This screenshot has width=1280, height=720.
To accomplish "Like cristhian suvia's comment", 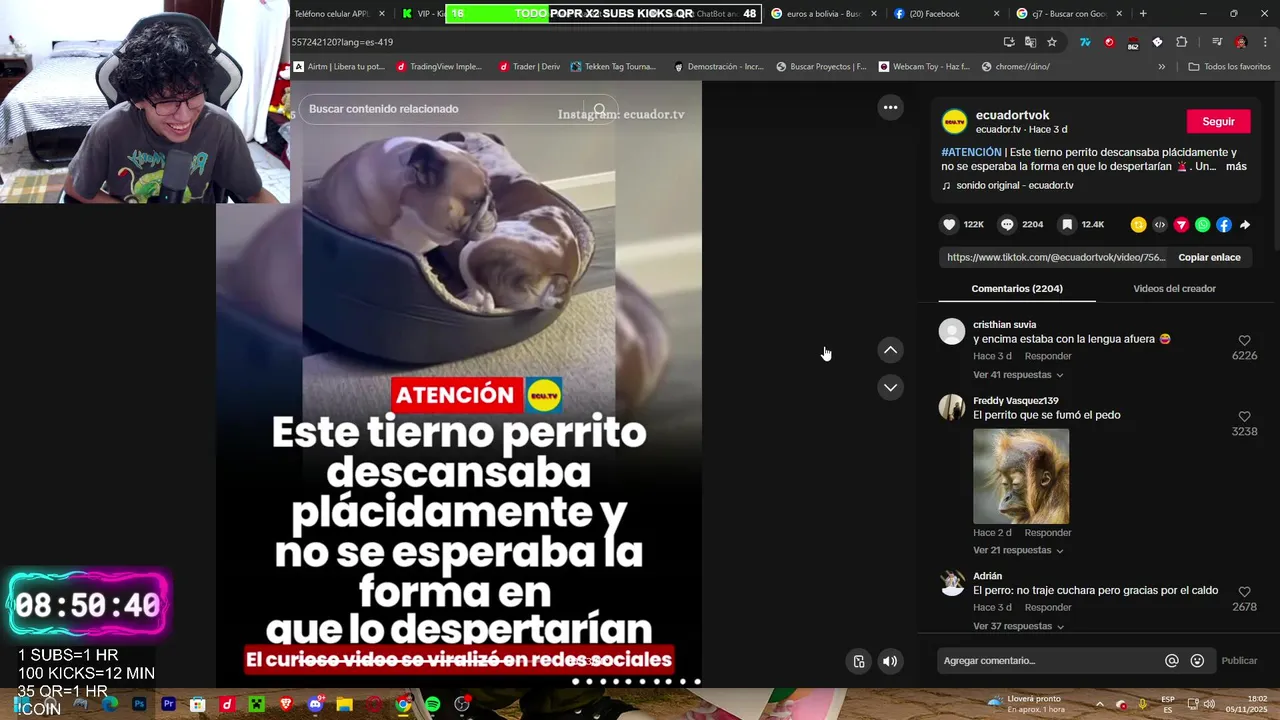I will 1244,341.
